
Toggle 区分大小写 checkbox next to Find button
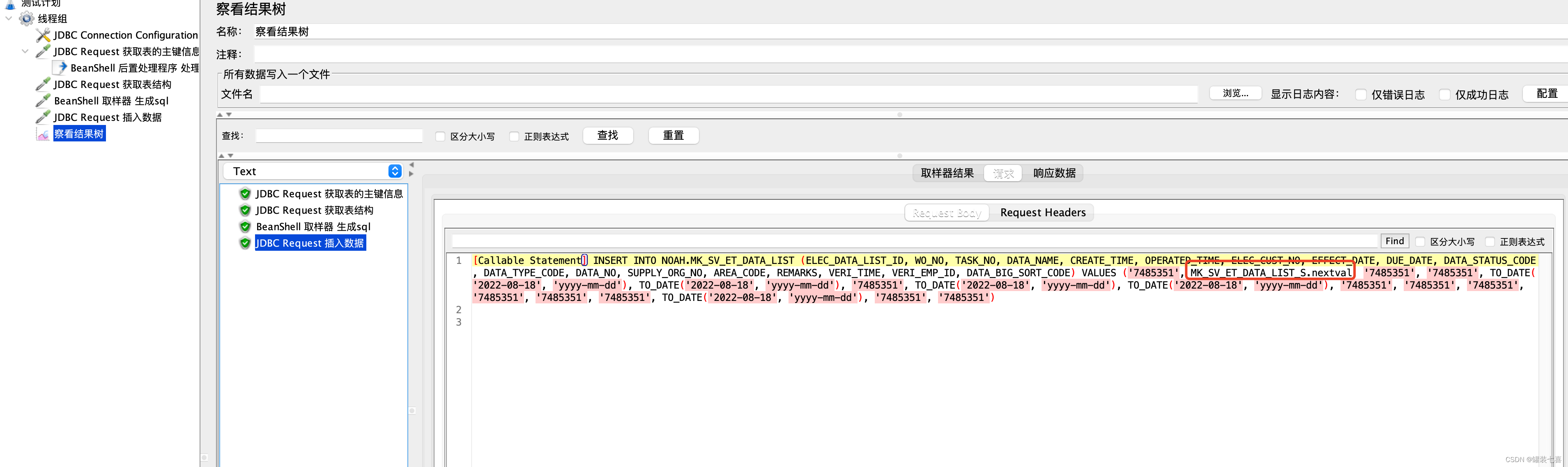(1420, 242)
